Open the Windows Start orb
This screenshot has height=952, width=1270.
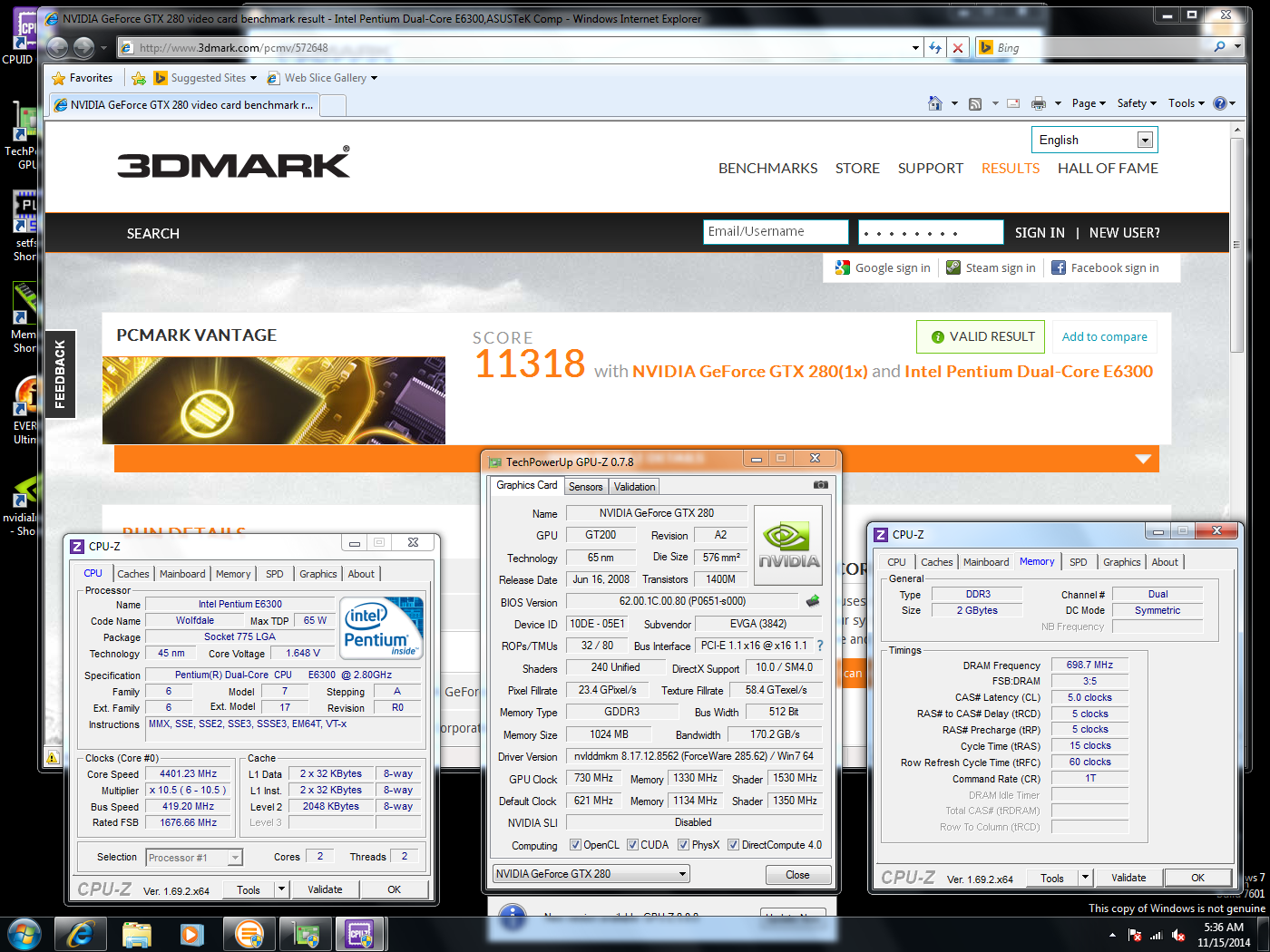pyautogui.click(x=24, y=934)
